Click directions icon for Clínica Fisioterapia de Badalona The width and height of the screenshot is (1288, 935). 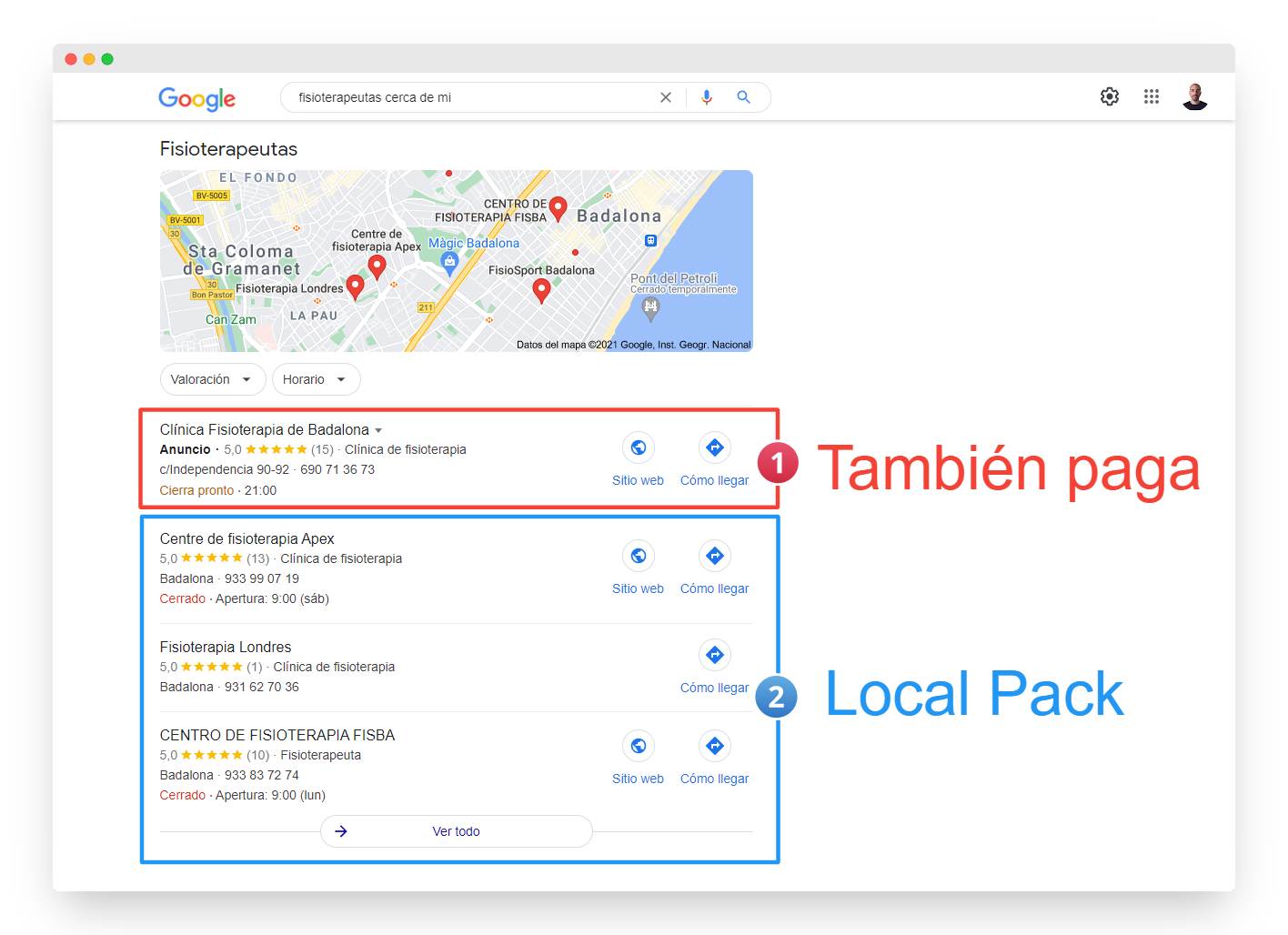715,447
